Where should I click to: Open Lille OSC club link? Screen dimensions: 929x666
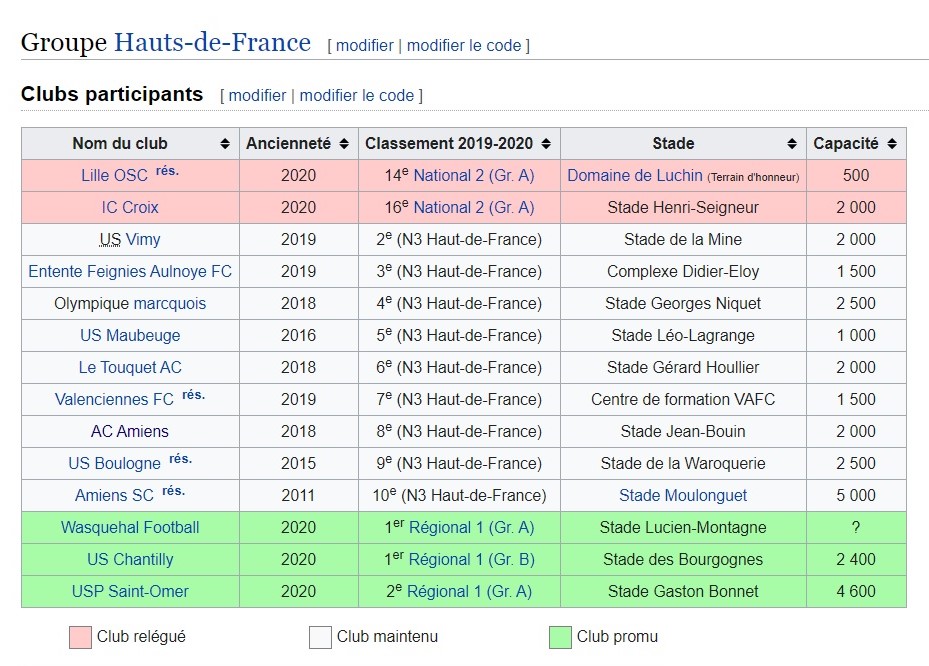click(x=114, y=176)
